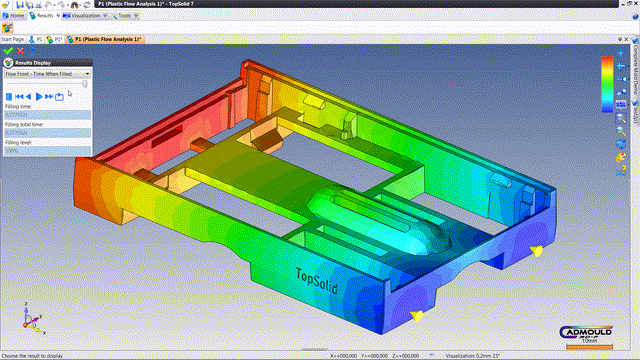
Task: Play the filling animation
Action: [x=39, y=97]
